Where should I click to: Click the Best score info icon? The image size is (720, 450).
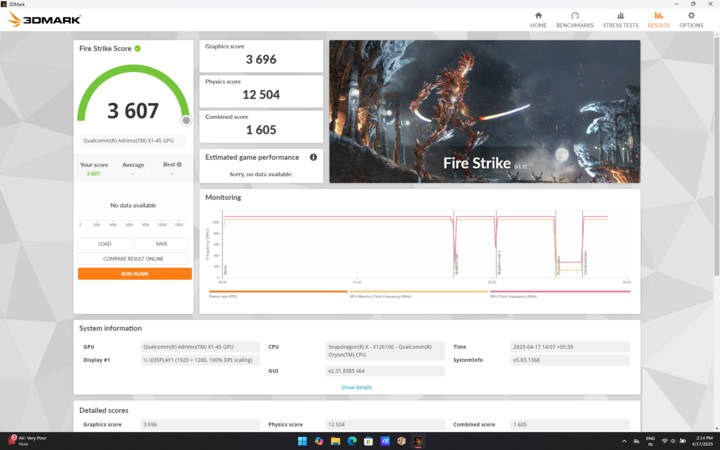pyautogui.click(x=179, y=164)
